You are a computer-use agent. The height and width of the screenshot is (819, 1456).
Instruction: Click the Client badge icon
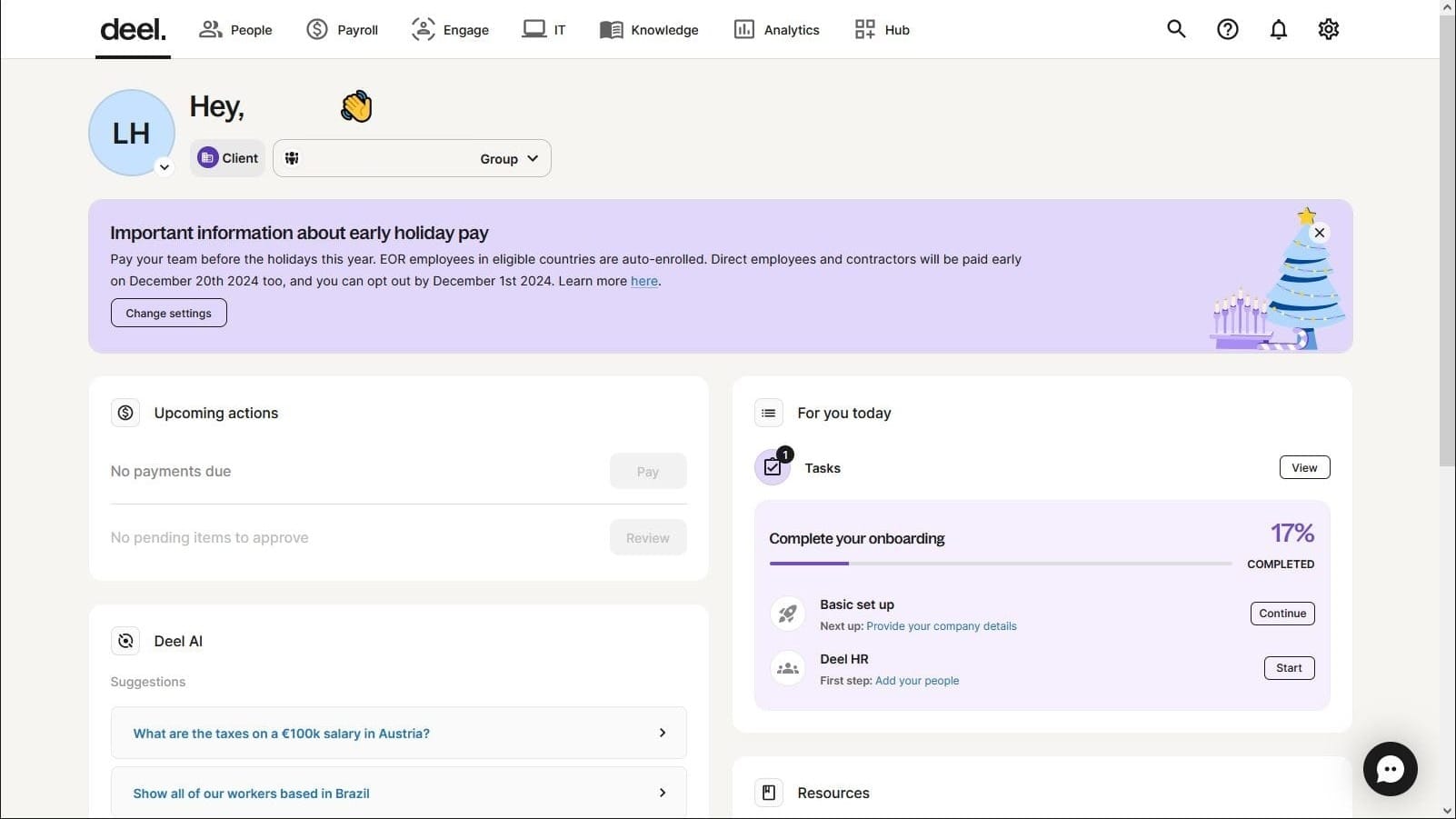coord(208,157)
